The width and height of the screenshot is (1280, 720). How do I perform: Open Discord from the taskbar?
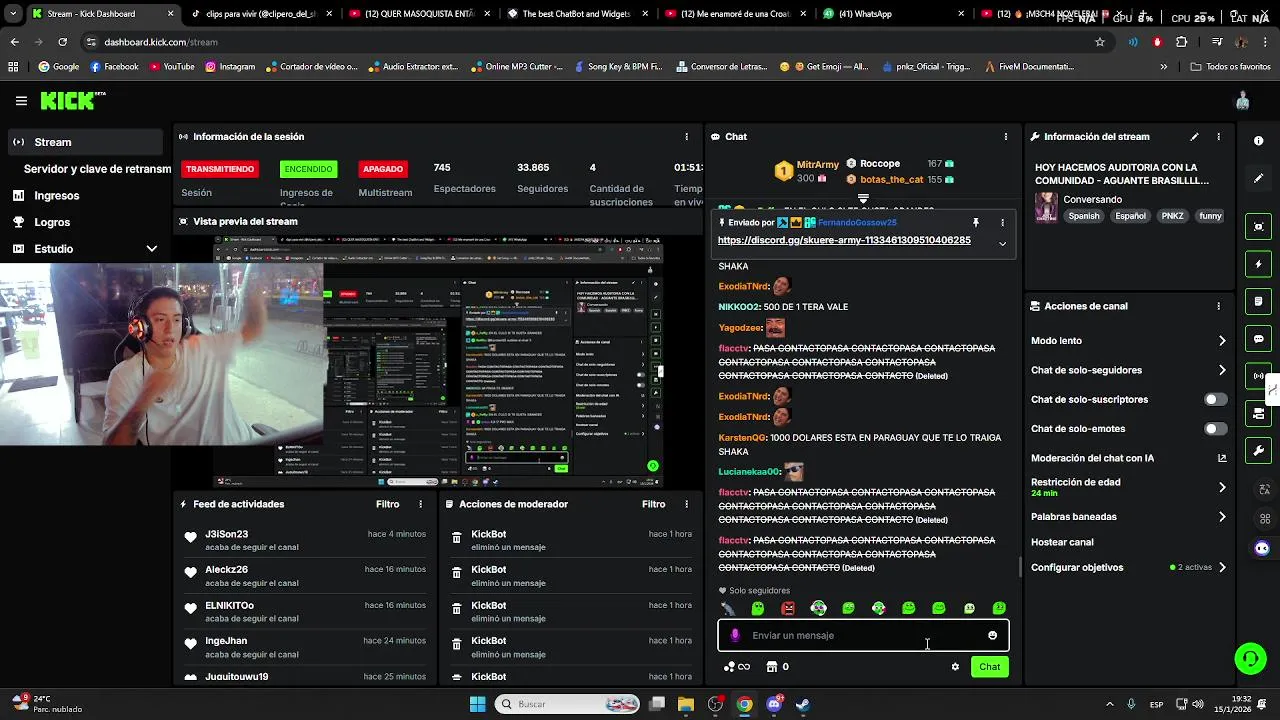pos(774,704)
